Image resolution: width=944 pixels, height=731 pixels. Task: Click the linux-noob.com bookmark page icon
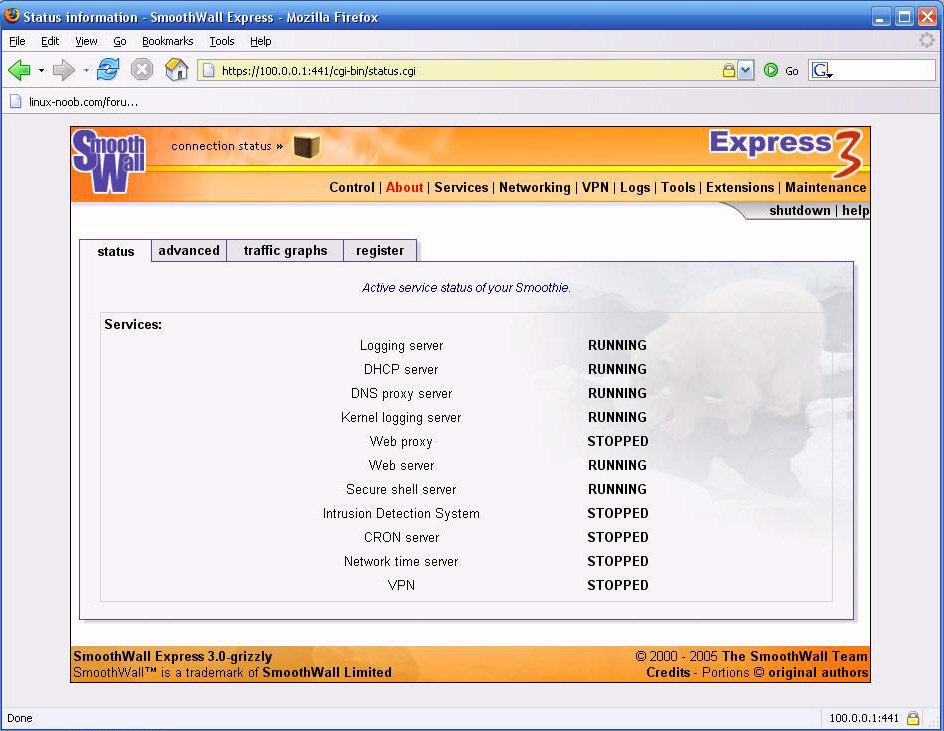point(16,102)
